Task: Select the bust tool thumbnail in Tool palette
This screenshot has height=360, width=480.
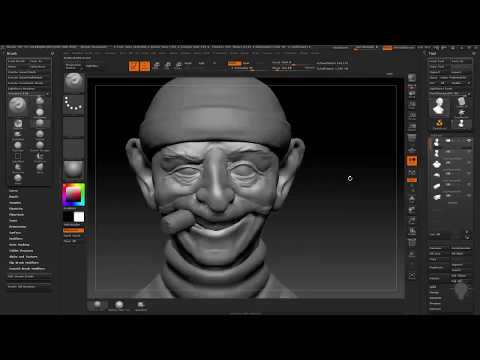Action: tap(439, 106)
